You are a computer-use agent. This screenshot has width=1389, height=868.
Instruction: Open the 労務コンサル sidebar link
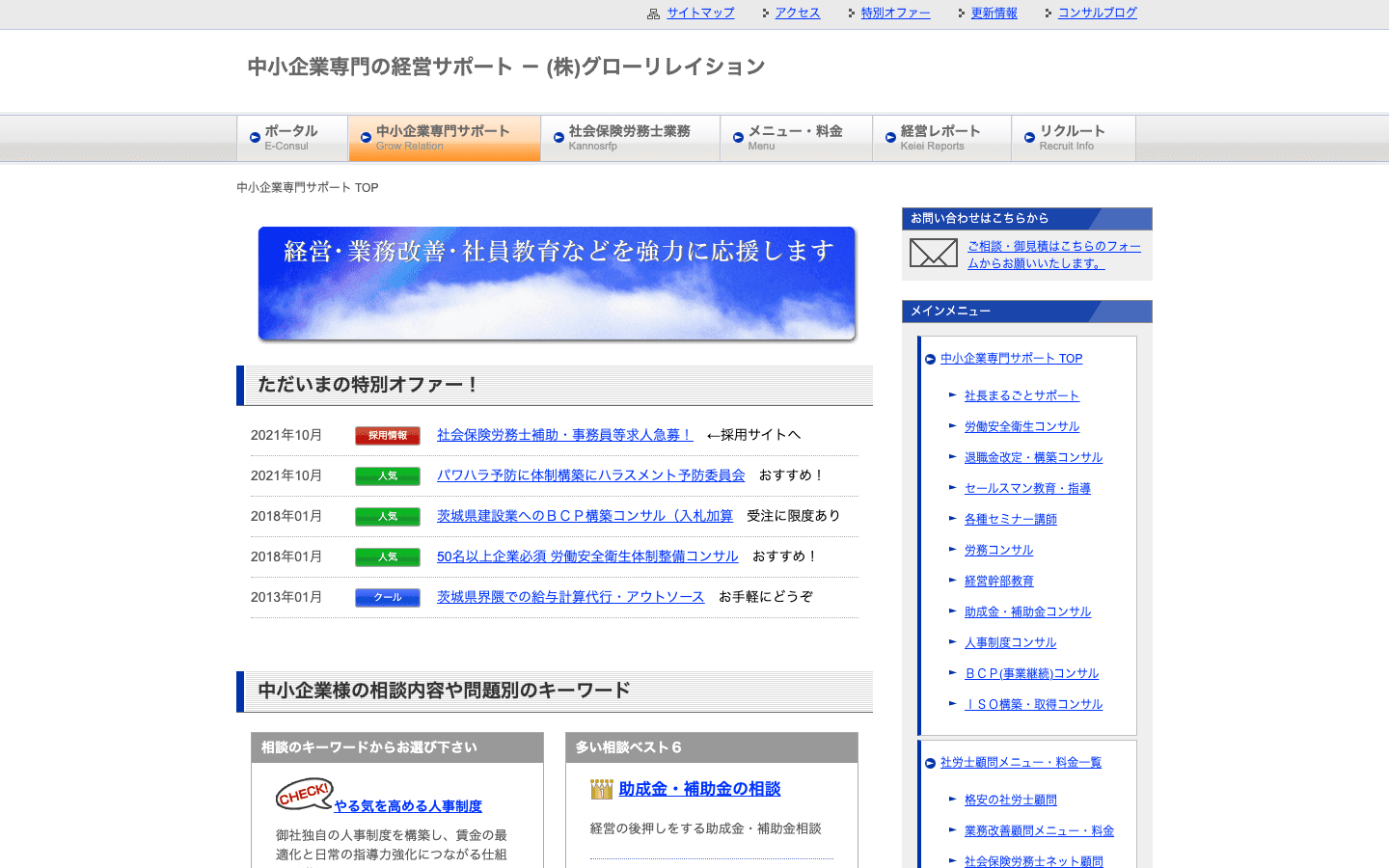pyautogui.click(x=999, y=551)
